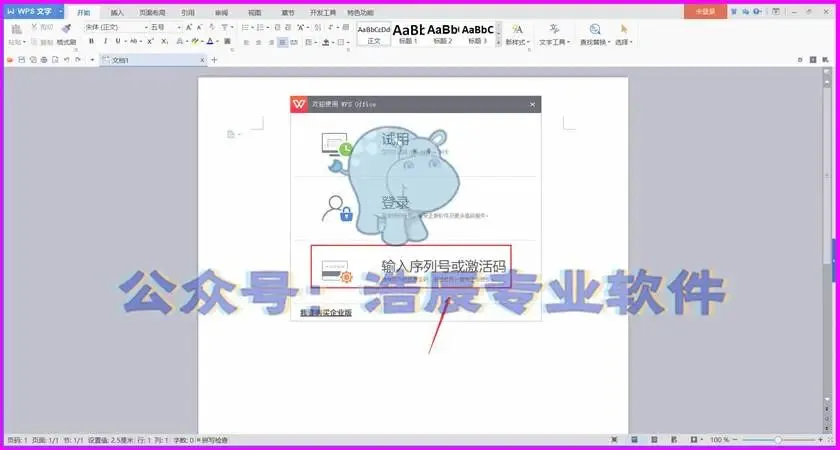Toggle Italic formatting
The height and width of the screenshot is (450, 840).
[105, 41]
